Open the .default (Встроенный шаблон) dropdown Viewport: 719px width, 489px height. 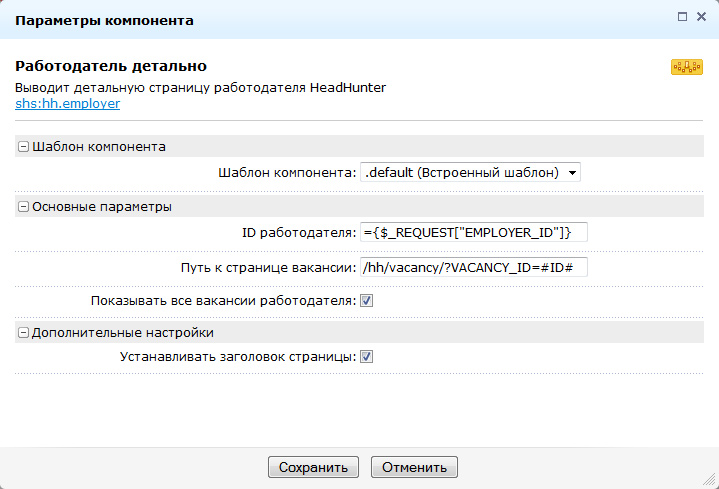pyautogui.click(x=470, y=172)
